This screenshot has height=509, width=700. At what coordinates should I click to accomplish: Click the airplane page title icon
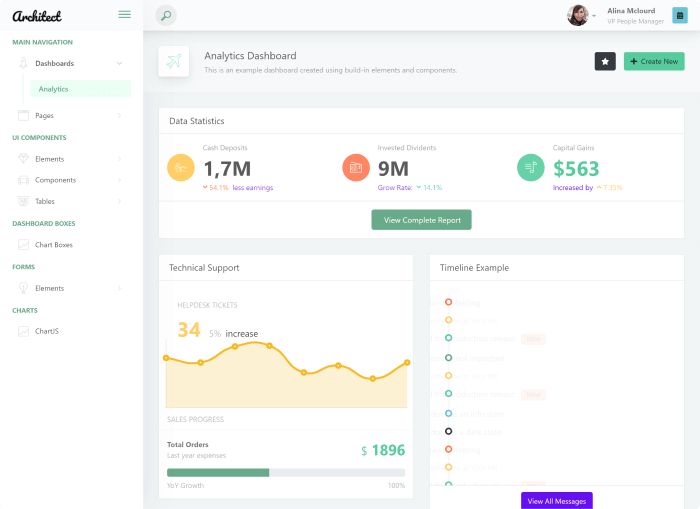[x=174, y=61]
